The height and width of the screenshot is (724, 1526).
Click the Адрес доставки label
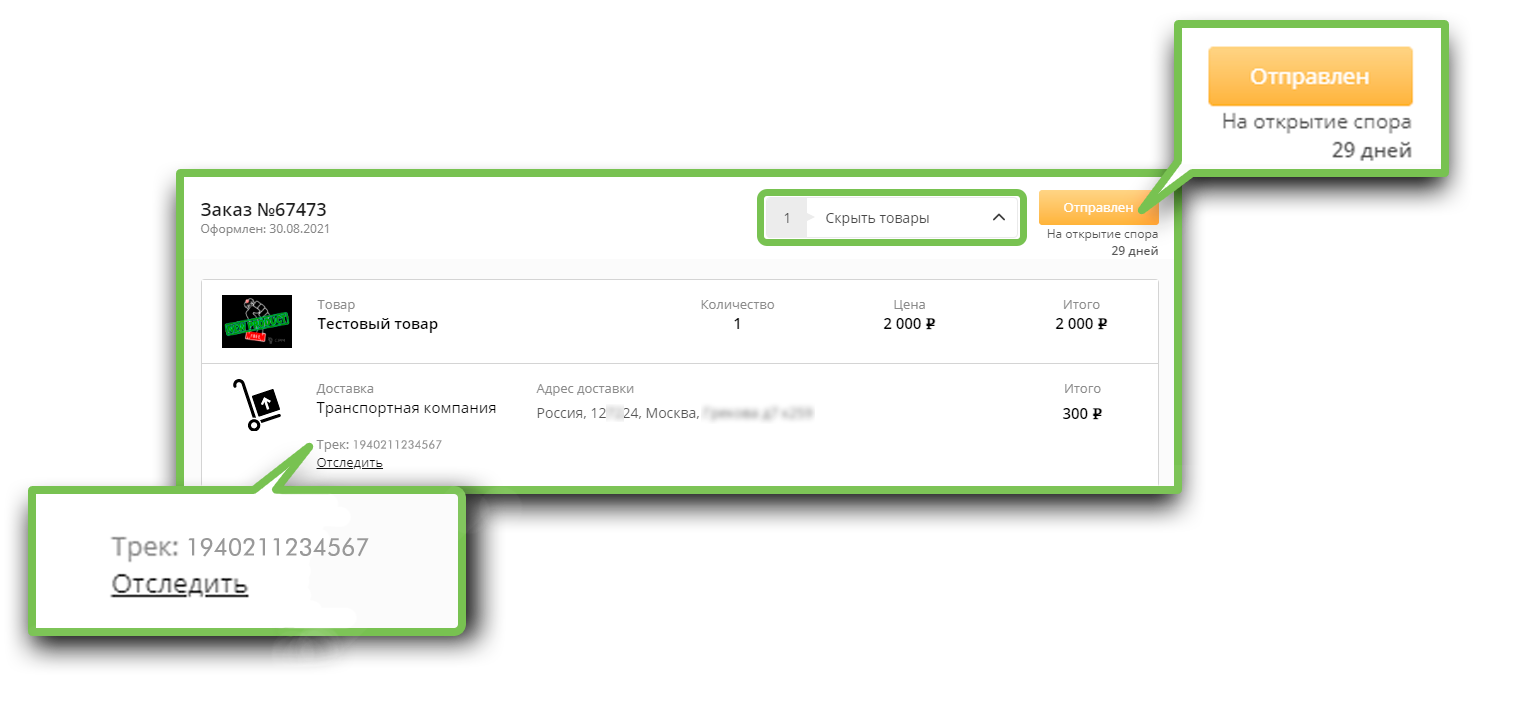[x=585, y=389]
